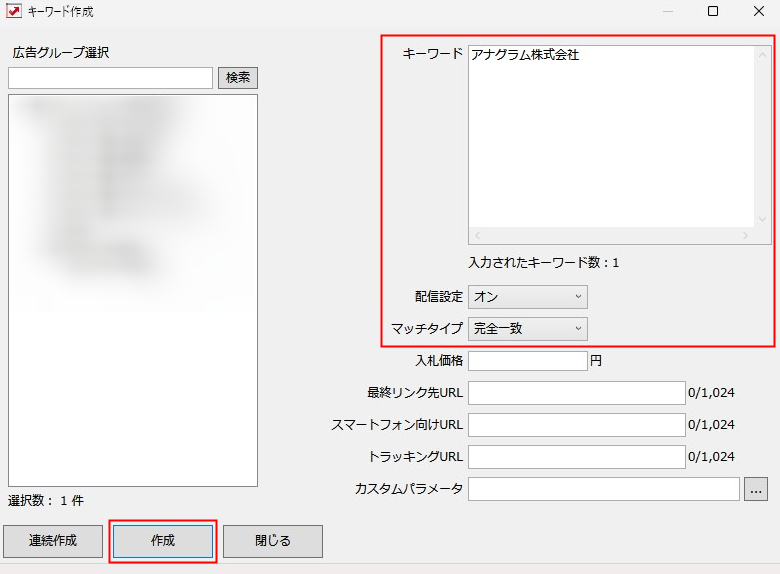The width and height of the screenshot is (780, 574).
Task: Click the ad group search text field
Action: (x=110, y=78)
